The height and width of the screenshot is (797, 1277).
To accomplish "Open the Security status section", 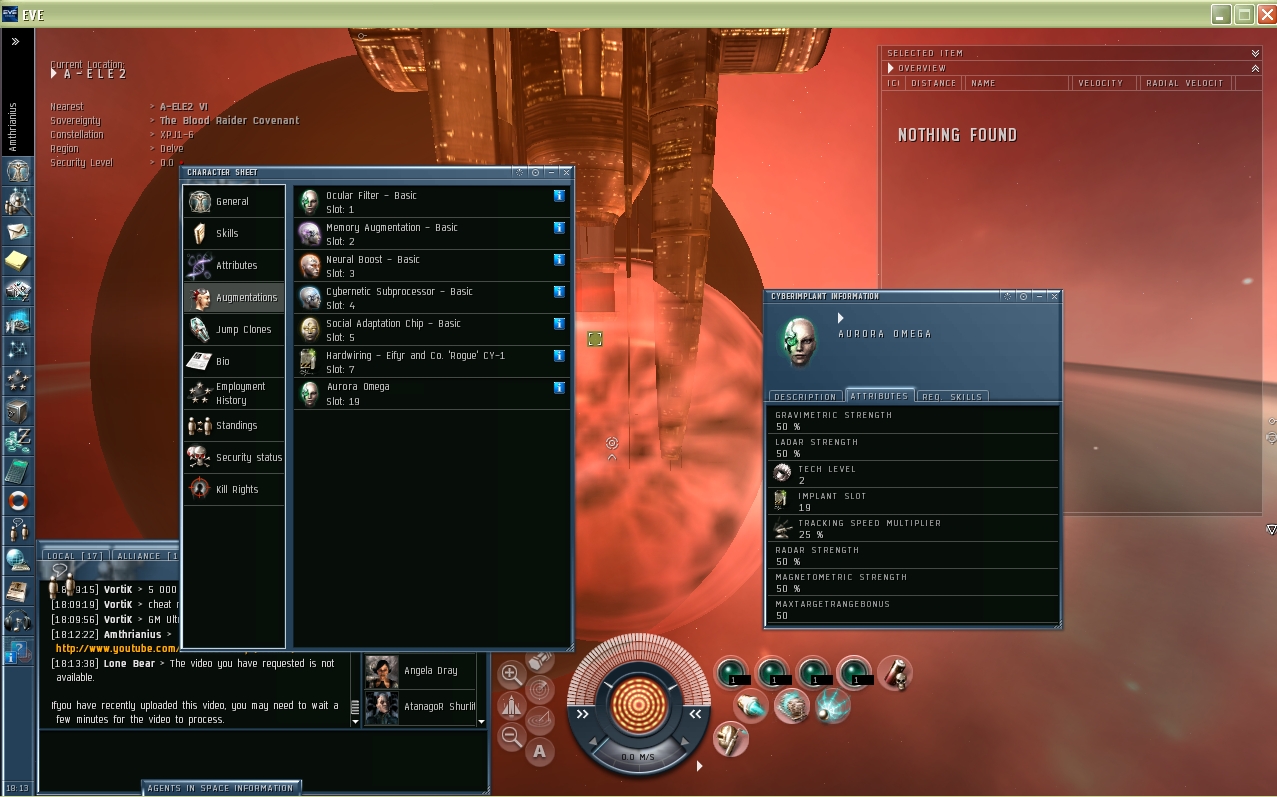I will point(234,457).
